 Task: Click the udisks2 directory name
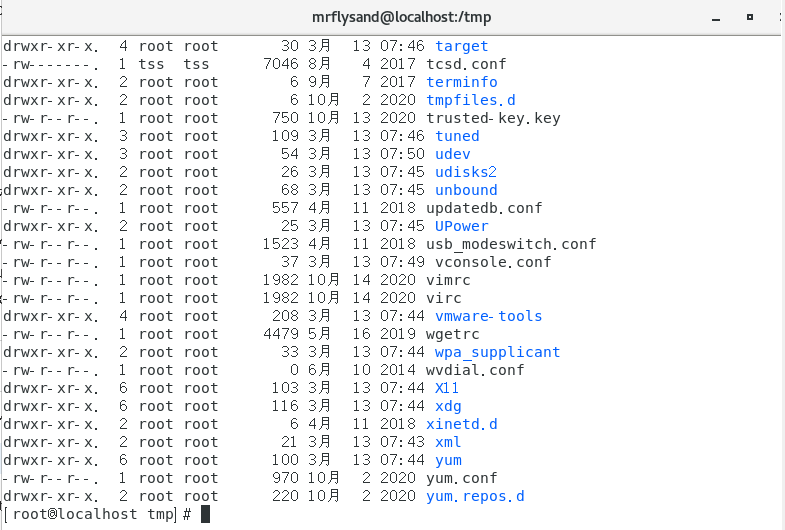(466, 172)
